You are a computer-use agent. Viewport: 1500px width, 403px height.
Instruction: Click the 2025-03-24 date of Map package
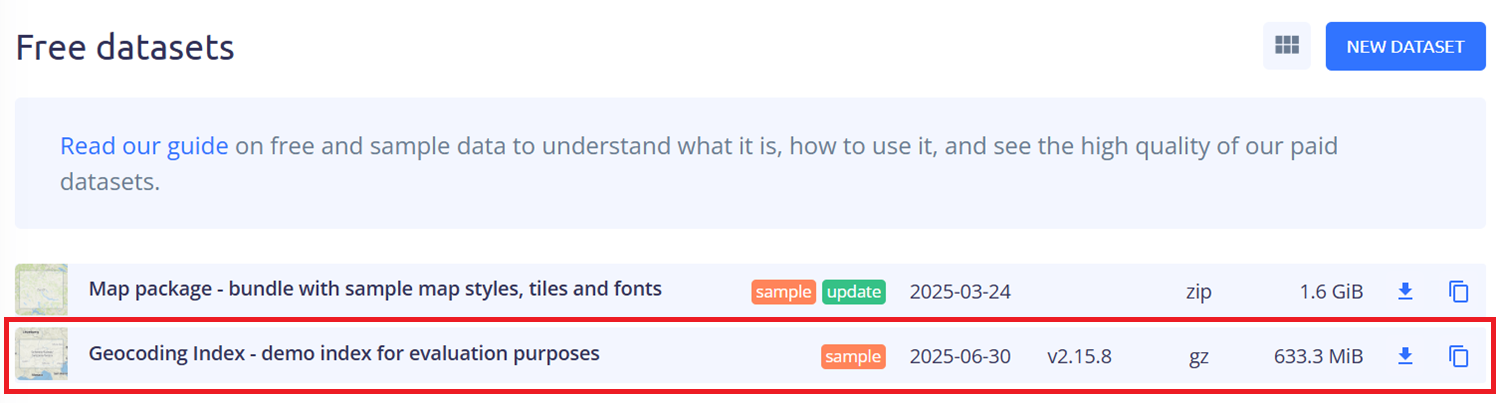[960, 292]
